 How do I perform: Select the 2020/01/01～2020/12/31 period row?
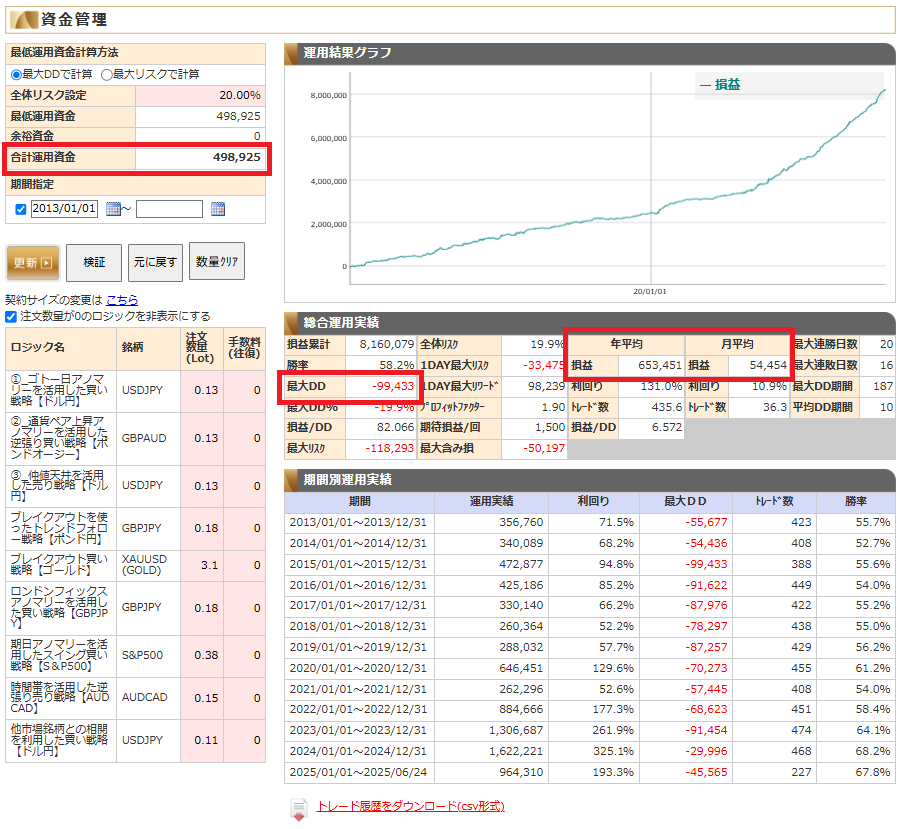click(590, 669)
